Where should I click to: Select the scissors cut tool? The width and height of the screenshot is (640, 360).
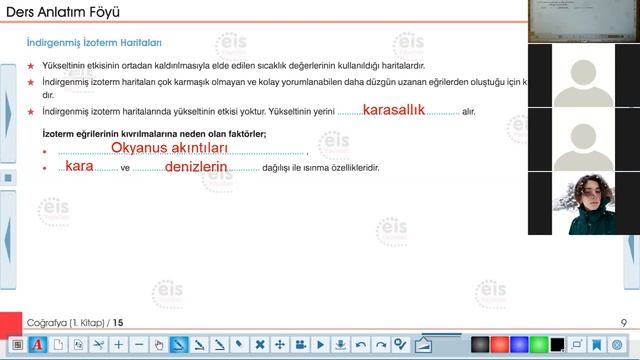[x=98, y=345]
